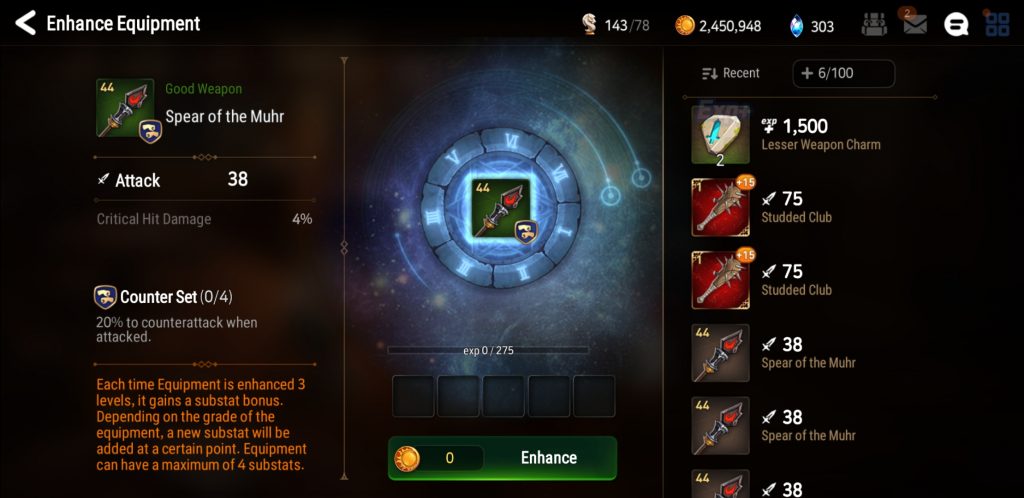Tap the first empty material slot
This screenshot has width=1024, height=498.
tap(413, 396)
